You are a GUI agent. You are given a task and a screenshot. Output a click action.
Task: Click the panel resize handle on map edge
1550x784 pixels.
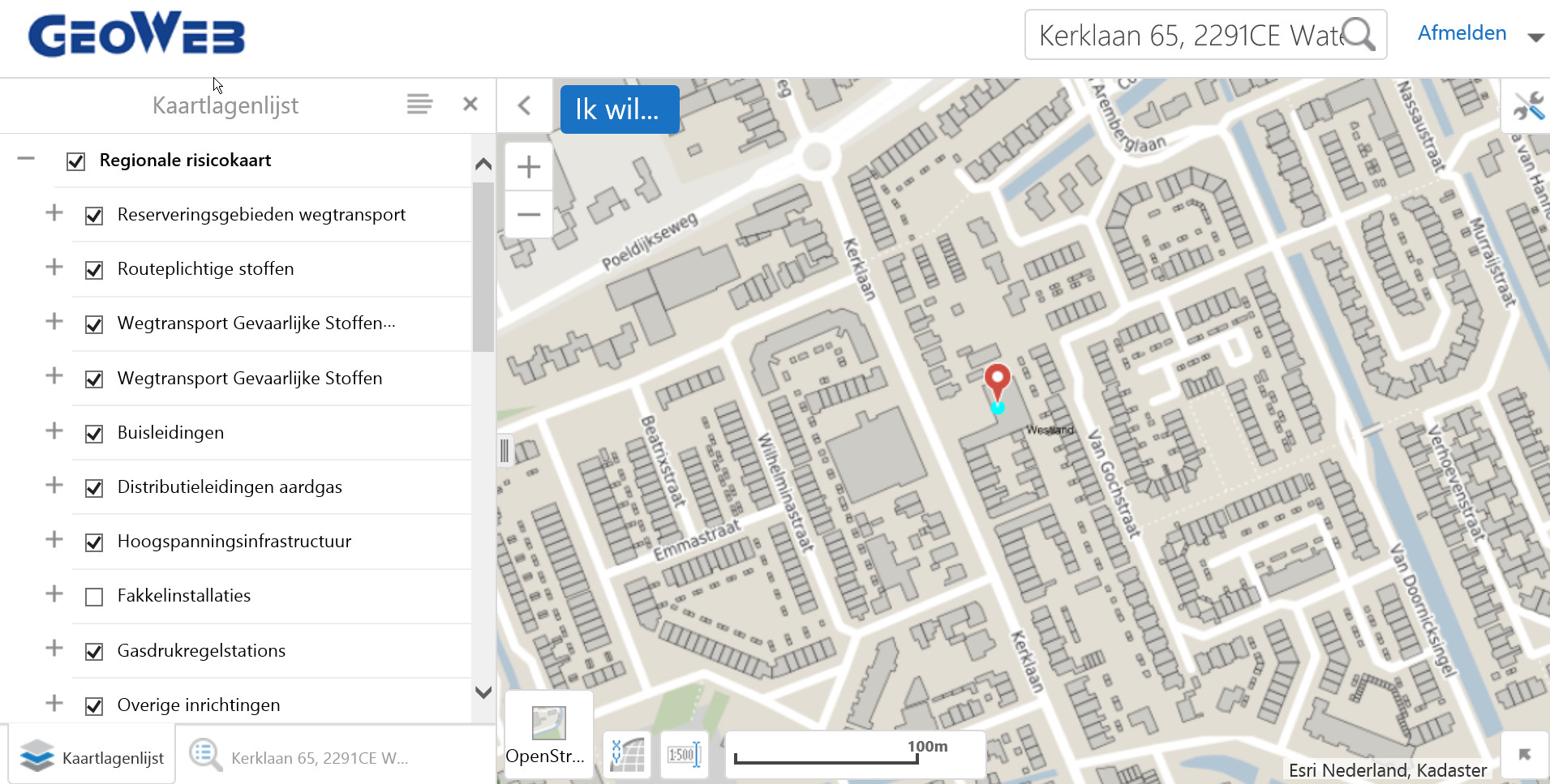(505, 451)
